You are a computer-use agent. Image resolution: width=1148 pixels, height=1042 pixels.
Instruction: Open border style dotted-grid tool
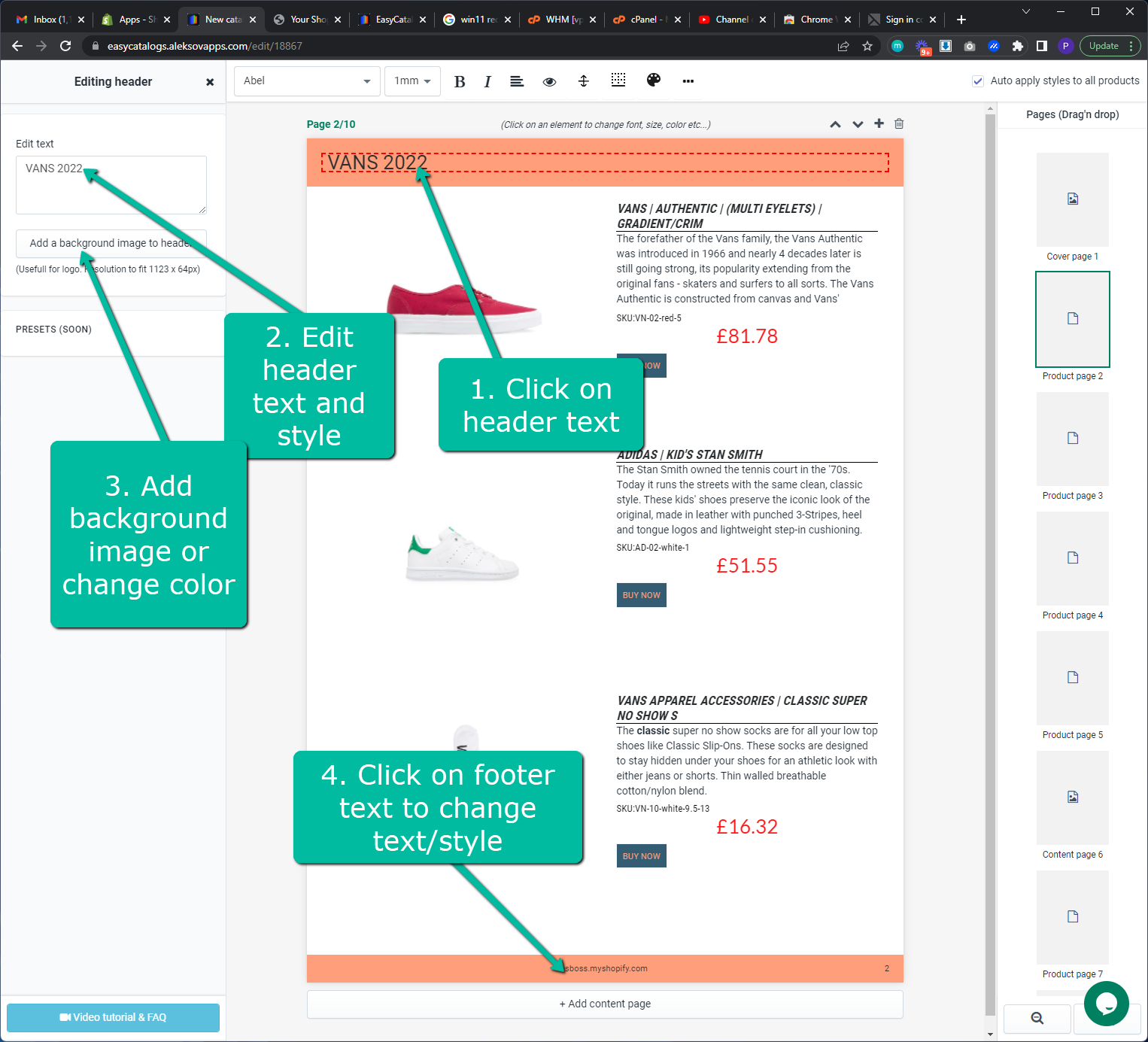pos(618,80)
